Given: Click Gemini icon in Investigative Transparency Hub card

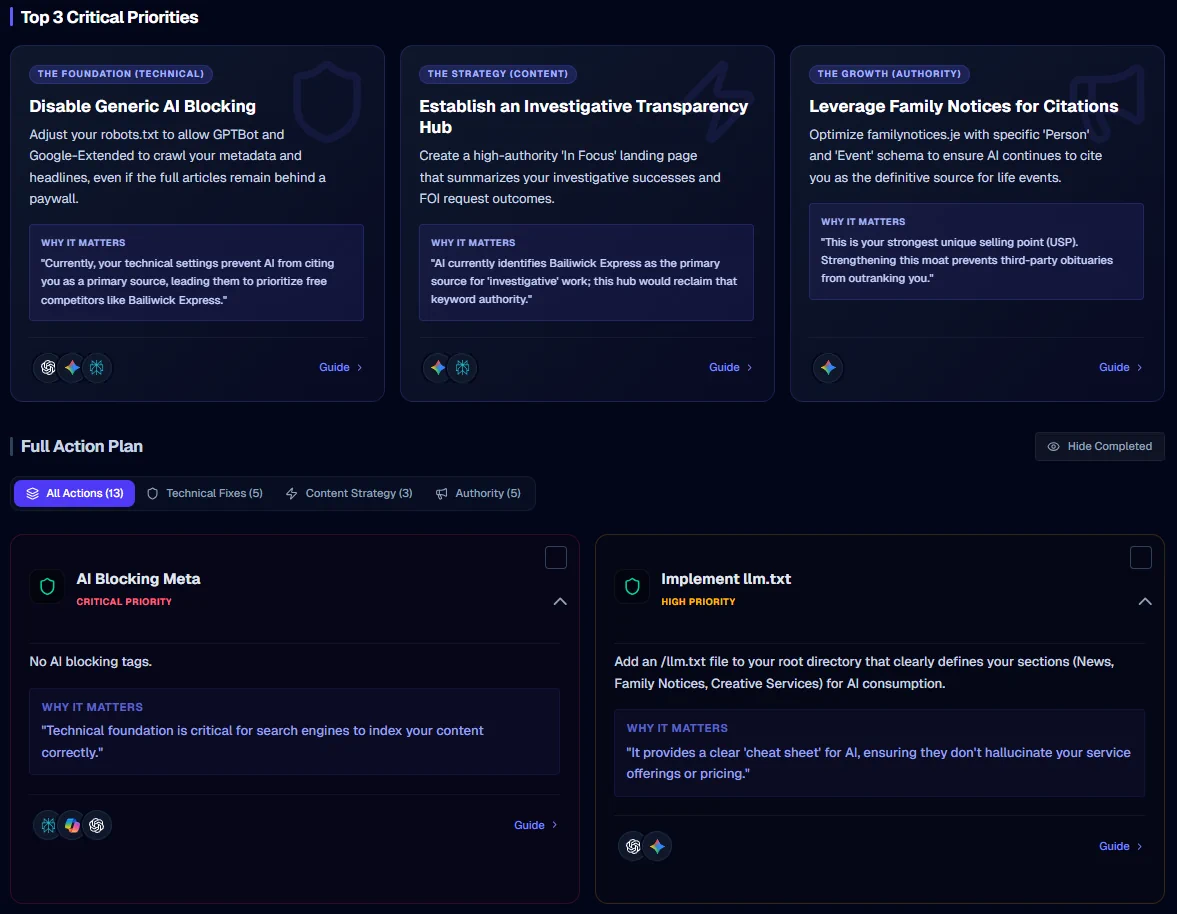Looking at the screenshot, I should click(437, 368).
